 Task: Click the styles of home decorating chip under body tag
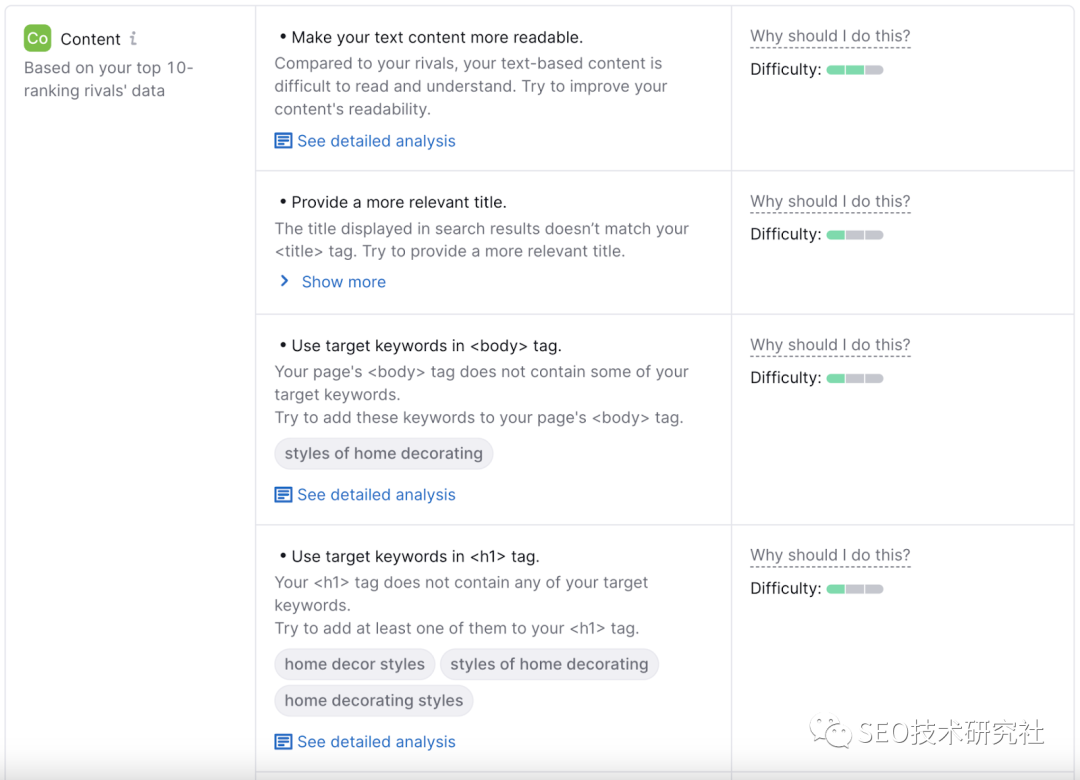[383, 453]
